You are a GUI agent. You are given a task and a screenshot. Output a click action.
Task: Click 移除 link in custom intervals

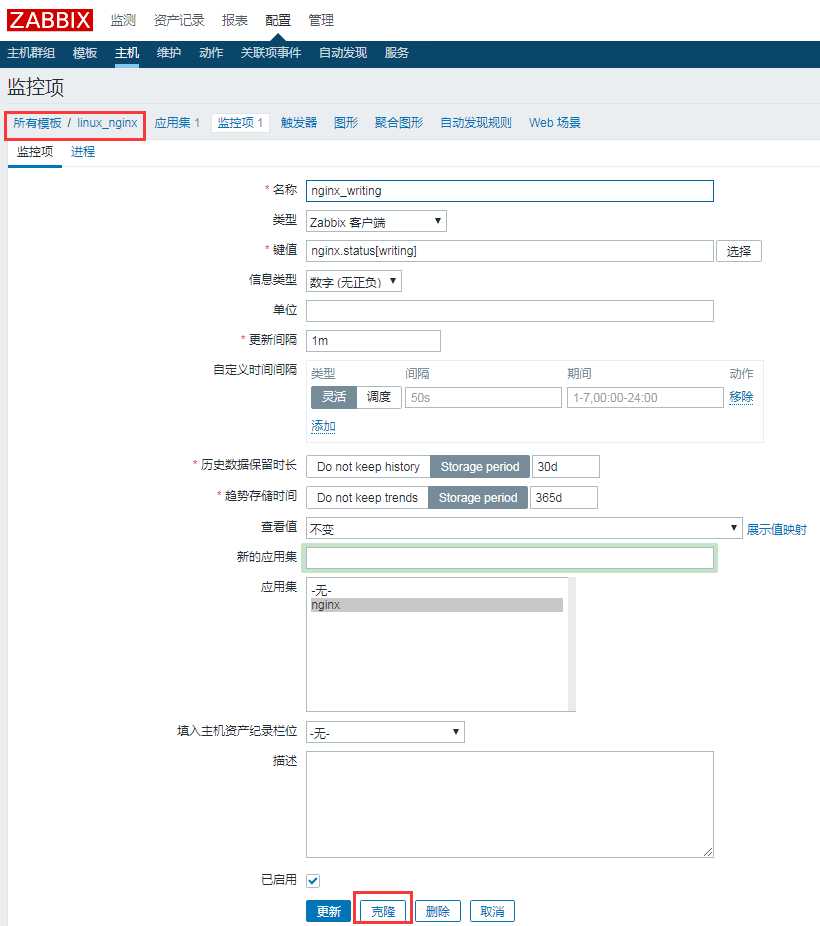pyautogui.click(x=741, y=397)
